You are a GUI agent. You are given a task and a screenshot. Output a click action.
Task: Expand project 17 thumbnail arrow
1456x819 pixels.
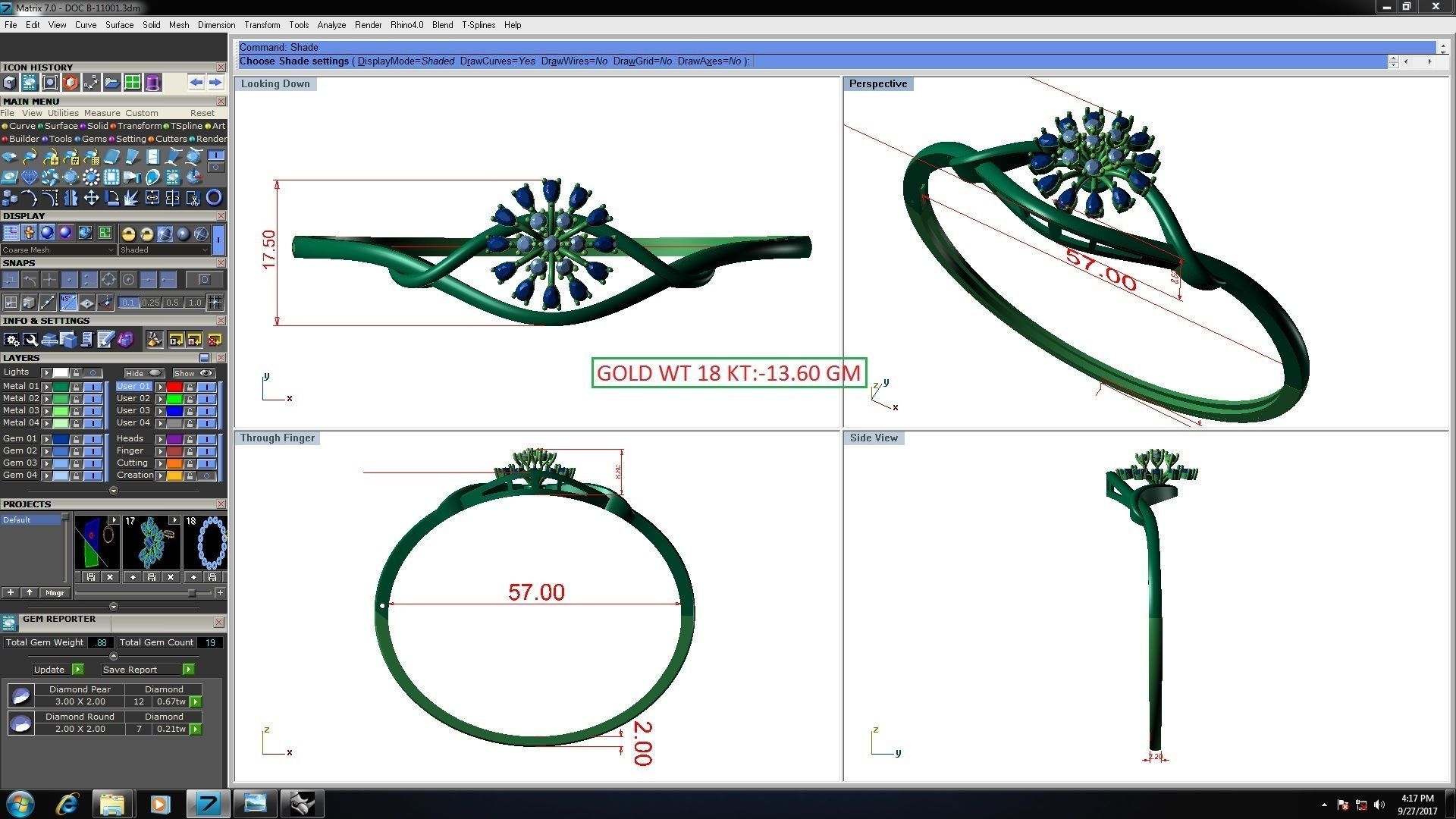pyautogui.click(x=174, y=520)
